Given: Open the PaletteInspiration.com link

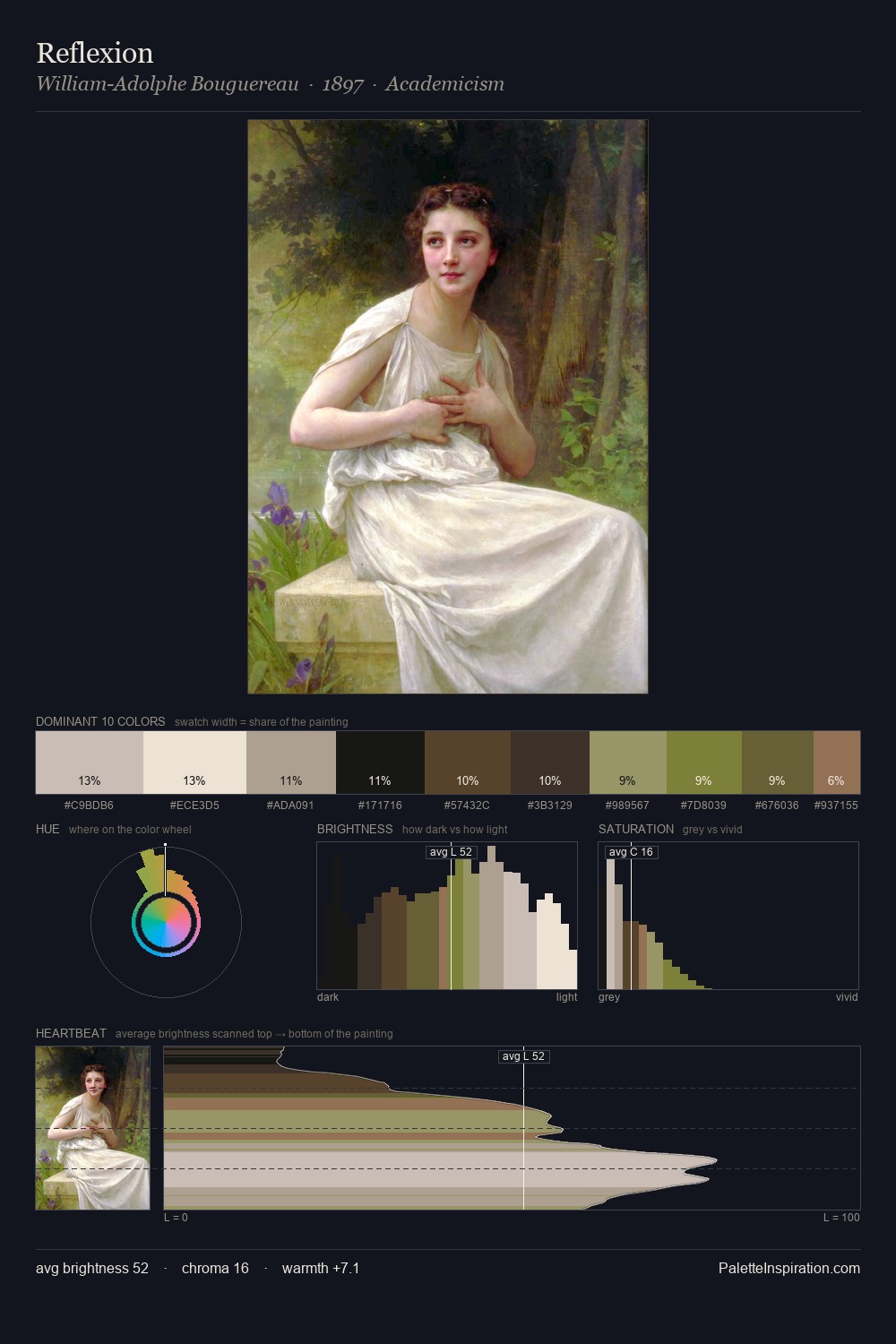Looking at the screenshot, I should 789,1268.
